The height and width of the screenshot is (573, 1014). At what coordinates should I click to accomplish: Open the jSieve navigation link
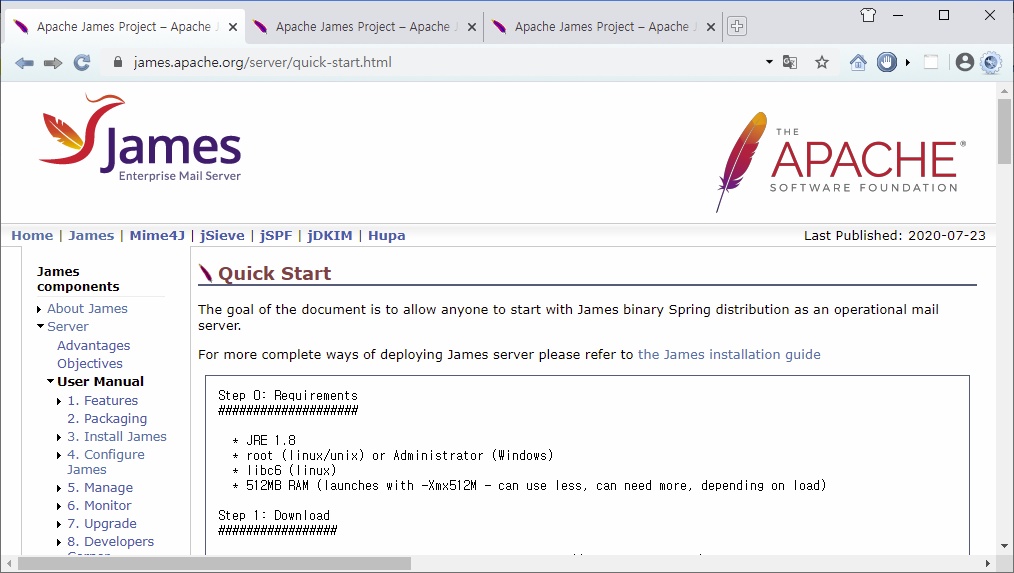222,235
